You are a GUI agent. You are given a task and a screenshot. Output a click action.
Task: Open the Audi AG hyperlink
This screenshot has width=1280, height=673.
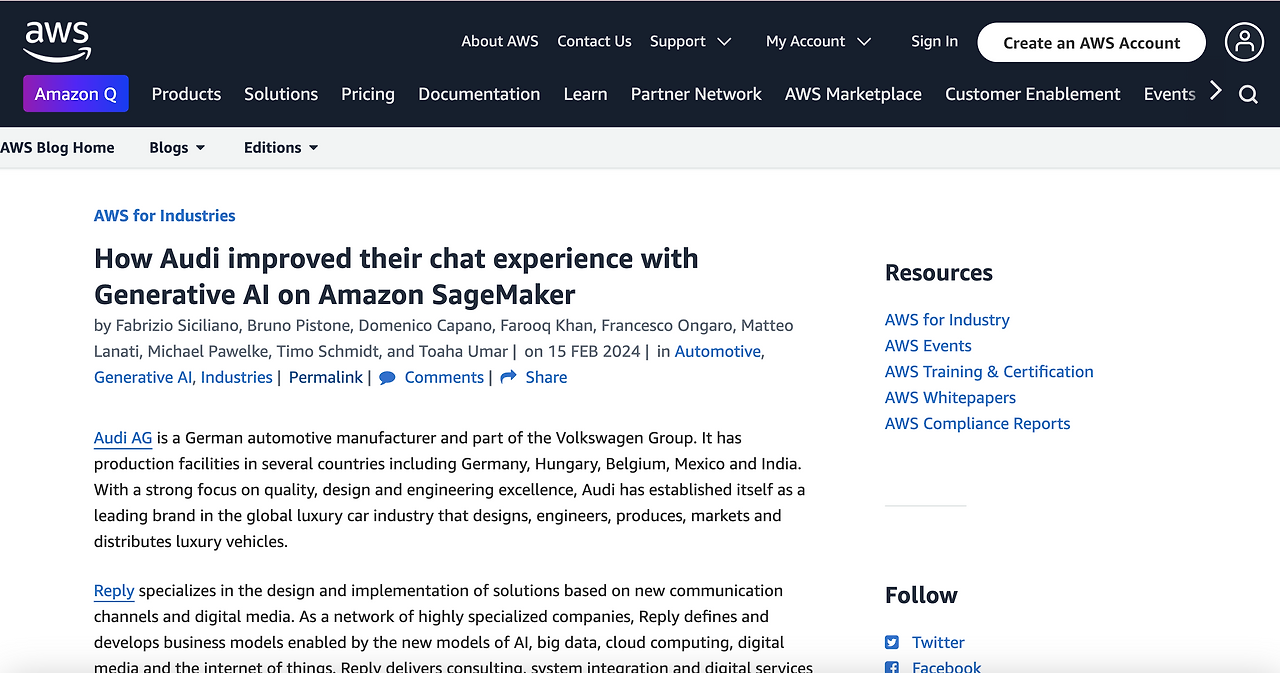123,437
